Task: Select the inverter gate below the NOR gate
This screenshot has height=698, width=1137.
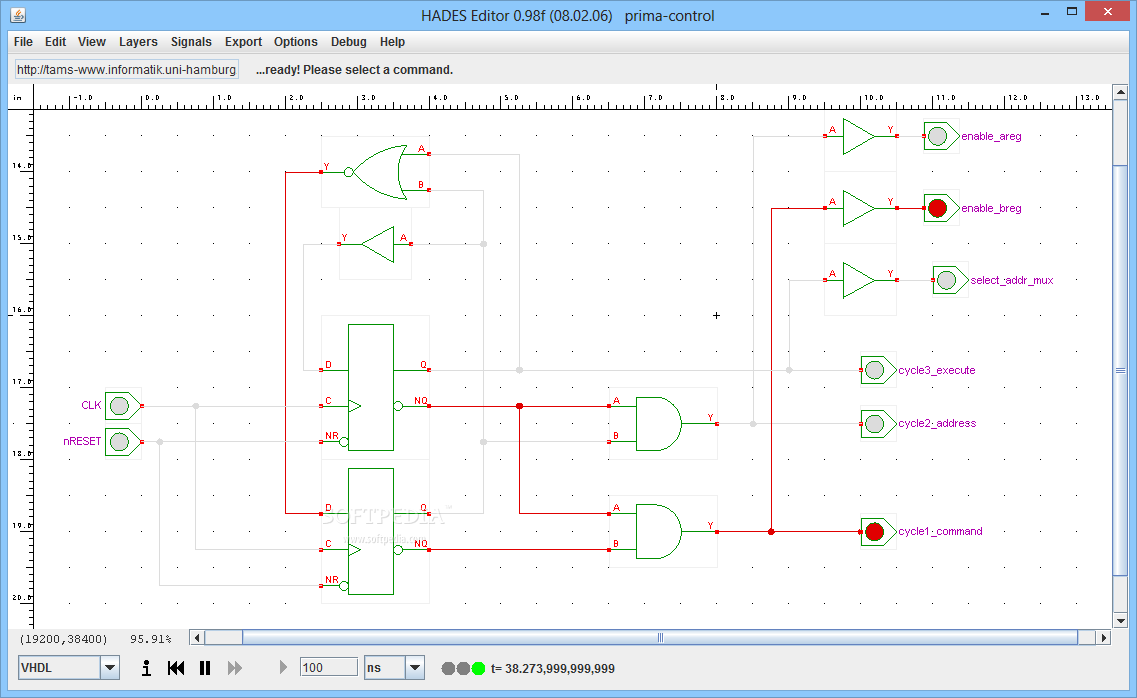Action: 376,244
